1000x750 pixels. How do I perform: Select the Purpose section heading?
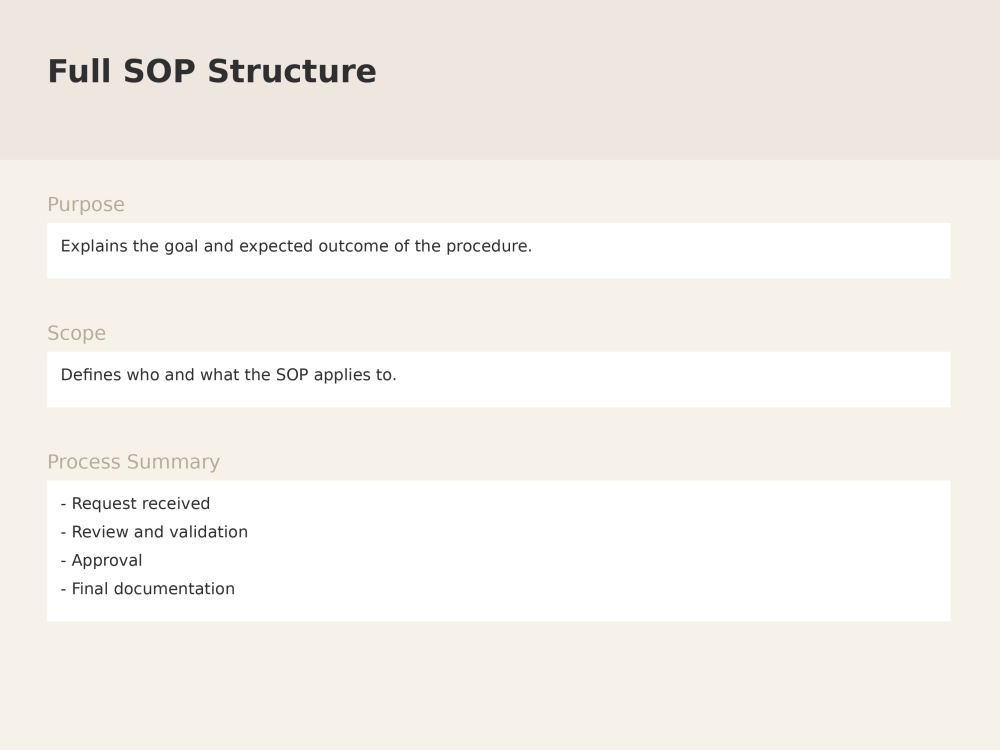(x=86, y=205)
